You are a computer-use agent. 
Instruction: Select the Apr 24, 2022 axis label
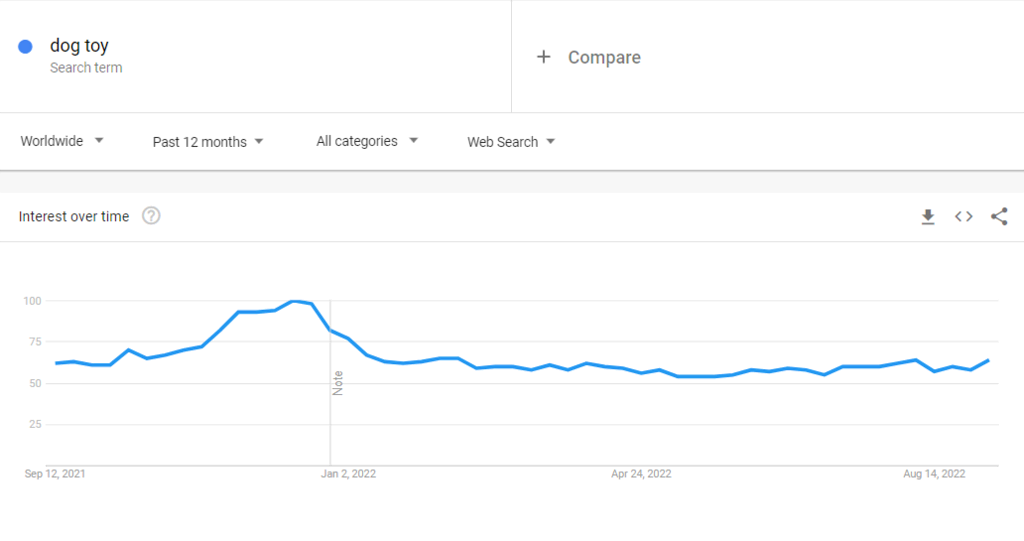(x=641, y=474)
